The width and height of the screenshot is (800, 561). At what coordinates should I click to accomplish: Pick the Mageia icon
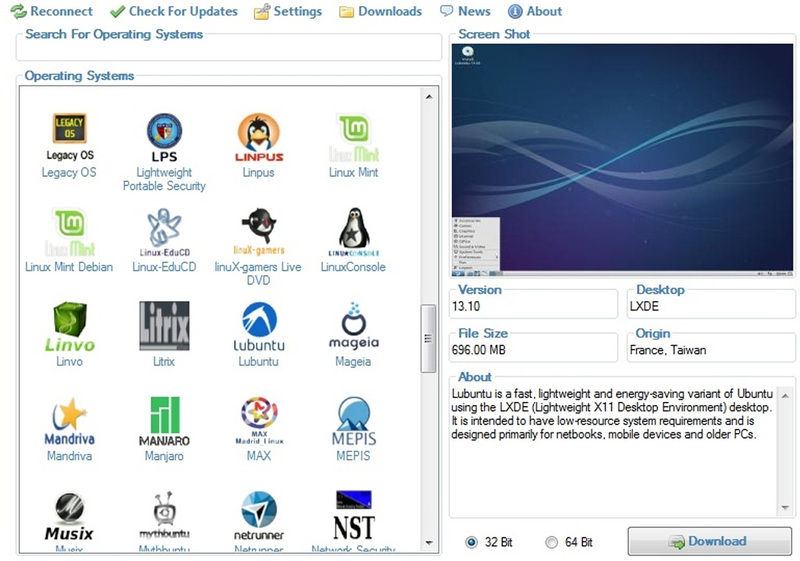354,325
